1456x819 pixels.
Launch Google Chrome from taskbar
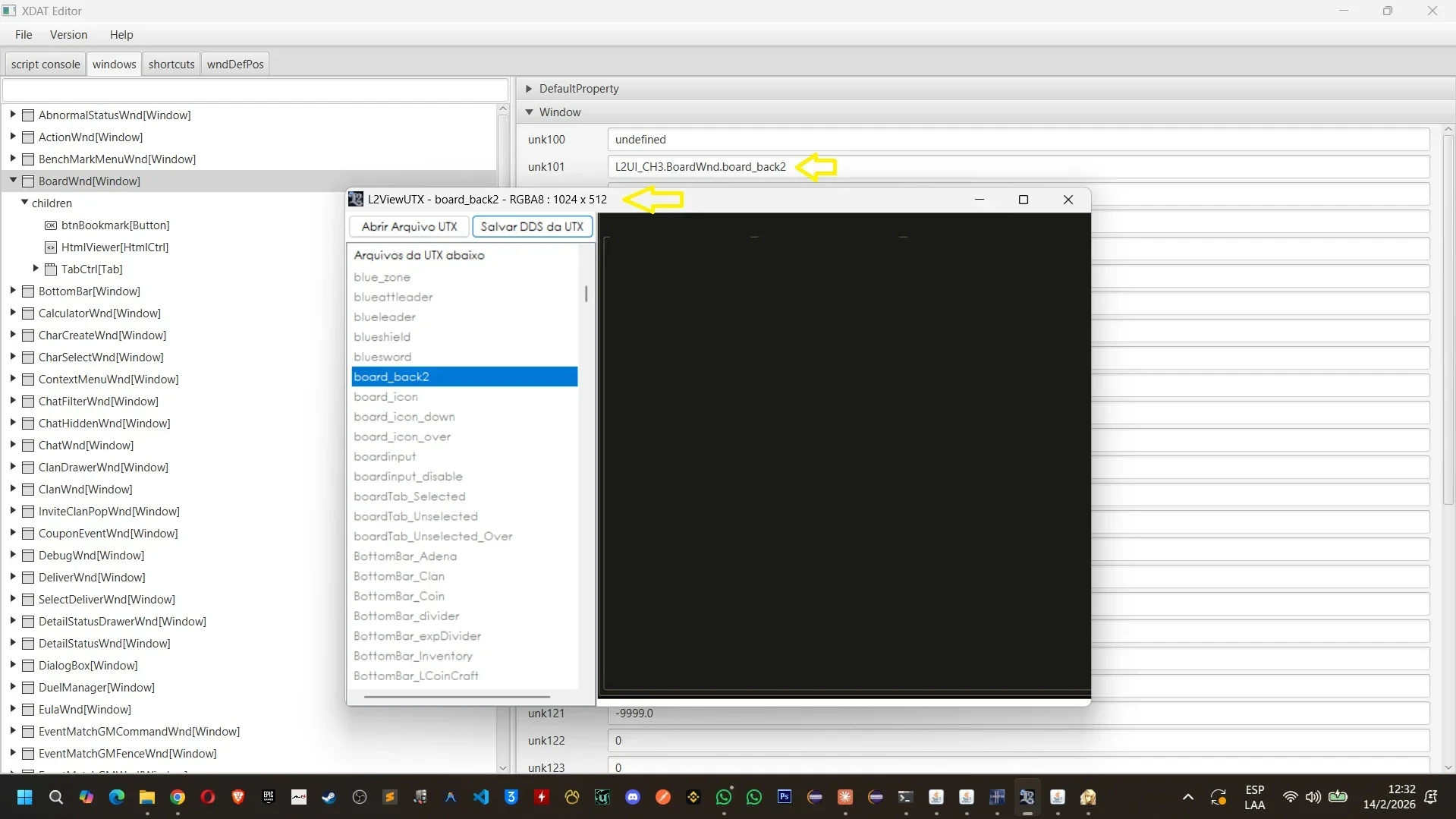[x=178, y=797]
